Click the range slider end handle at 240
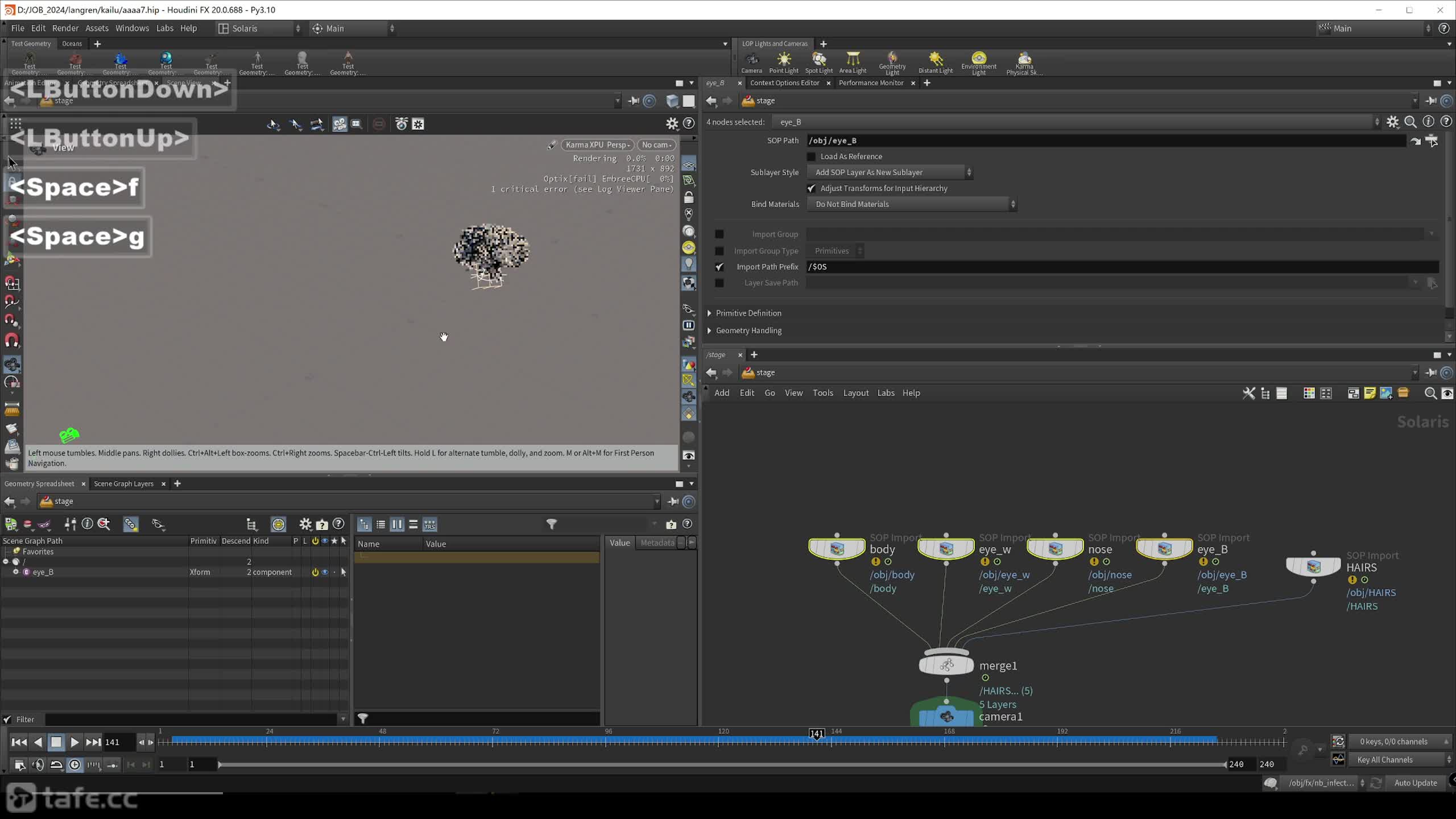1456x819 pixels. [x=1225, y=765]
